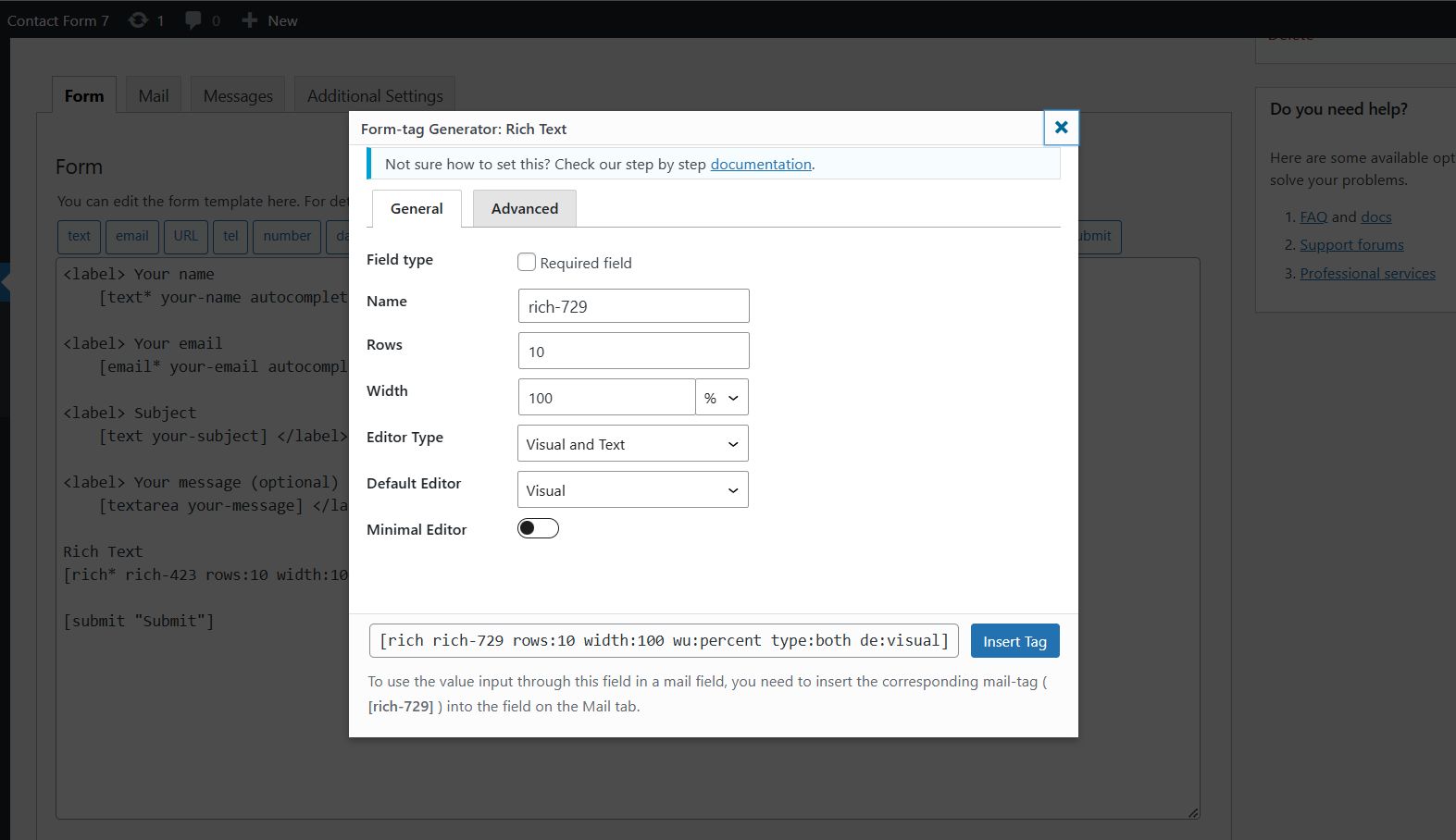Click the plus New icon
The height and width of the screenshot is (840, 1456).
249,20
